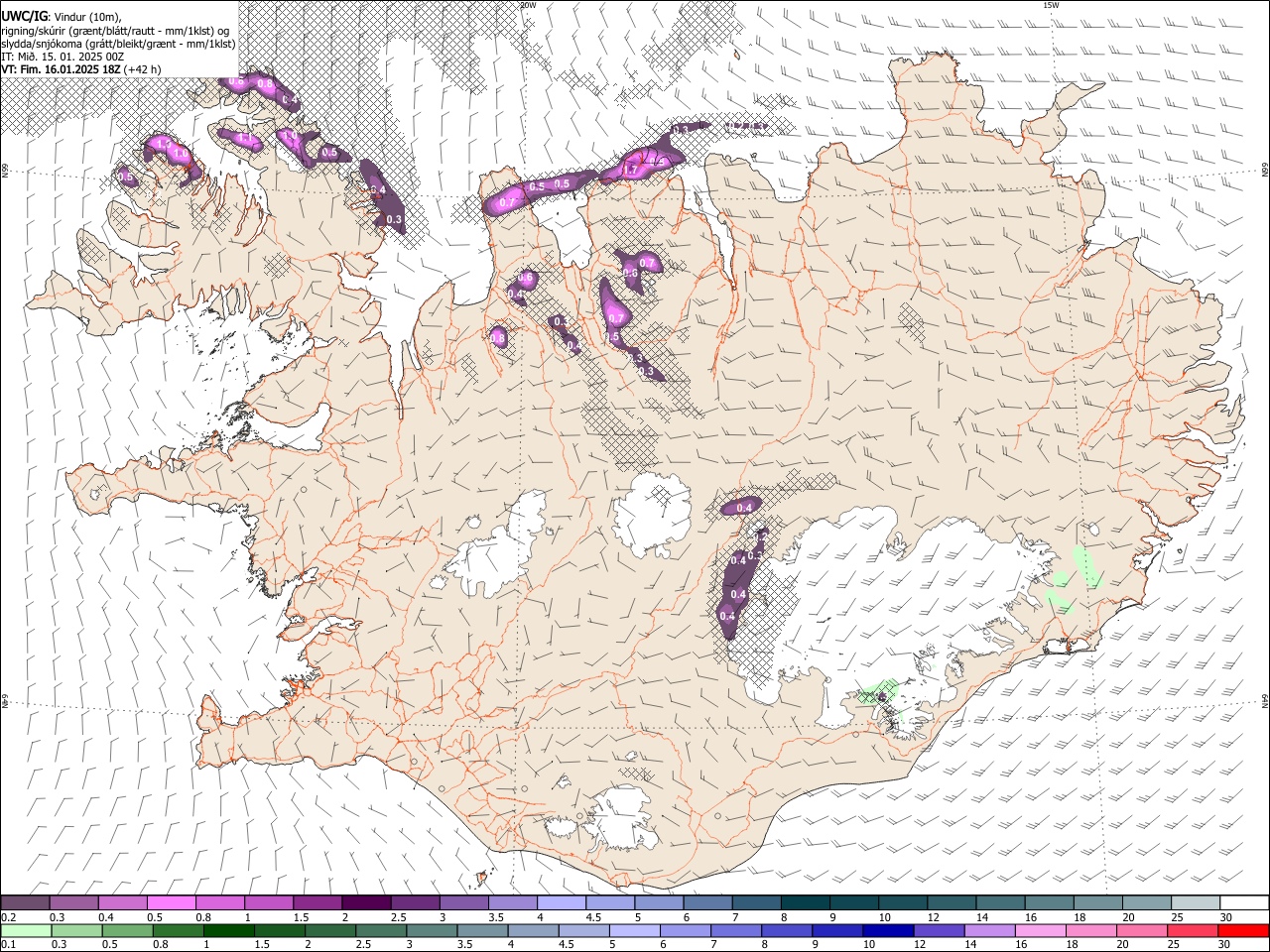1270x952 pixels.
Task: Click the pale gray upper legend swatch between 25 and 30
Action: 1195,903
